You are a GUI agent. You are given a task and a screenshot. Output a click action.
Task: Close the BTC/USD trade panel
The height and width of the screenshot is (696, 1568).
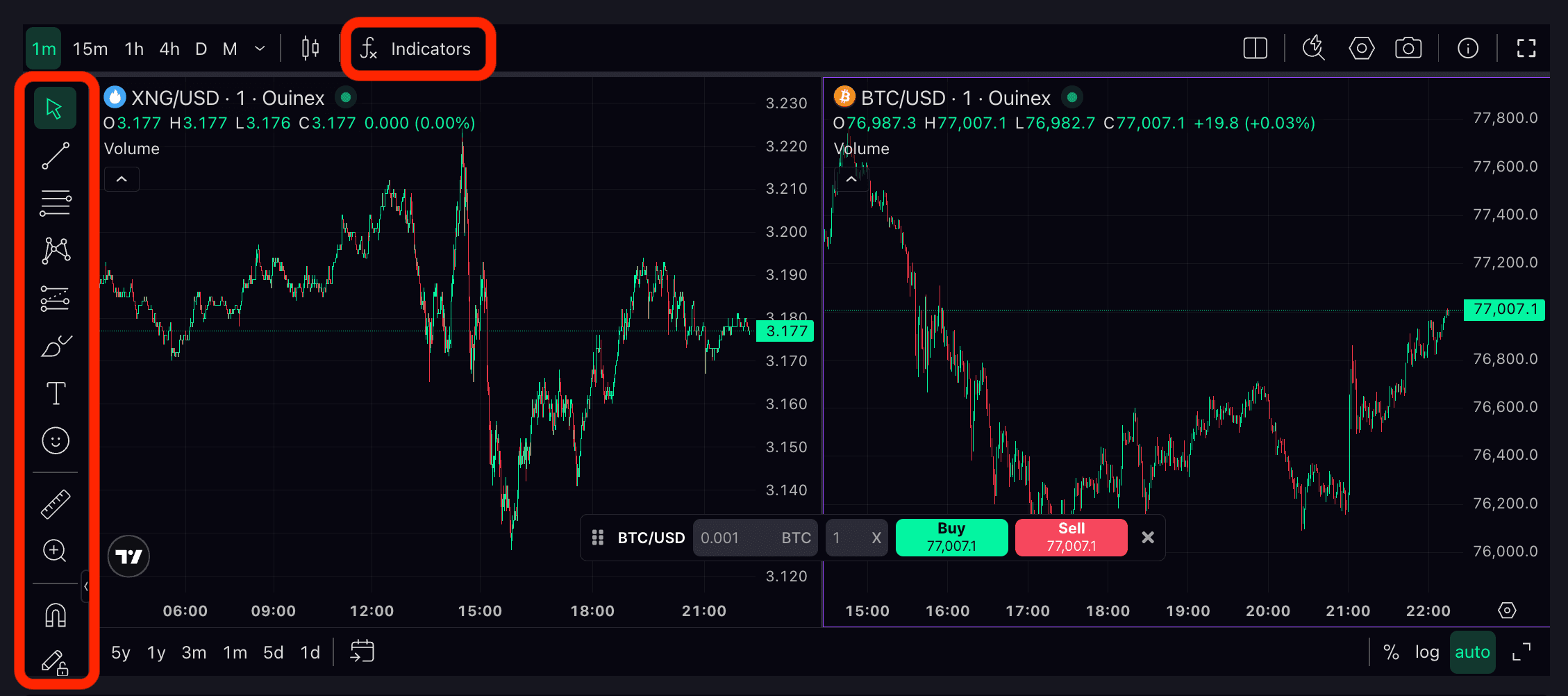coord(1148,538)
